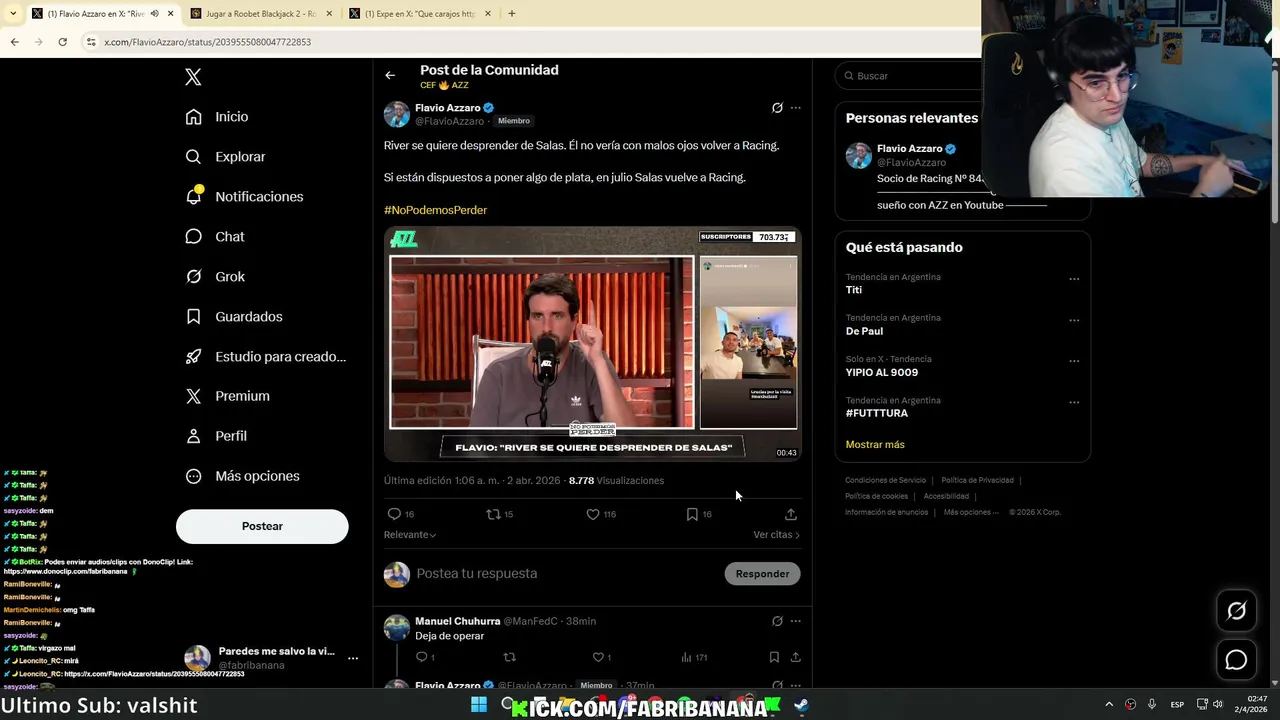Open floating Grok button
This screenshot has width=1280, height=720.
1237,611
